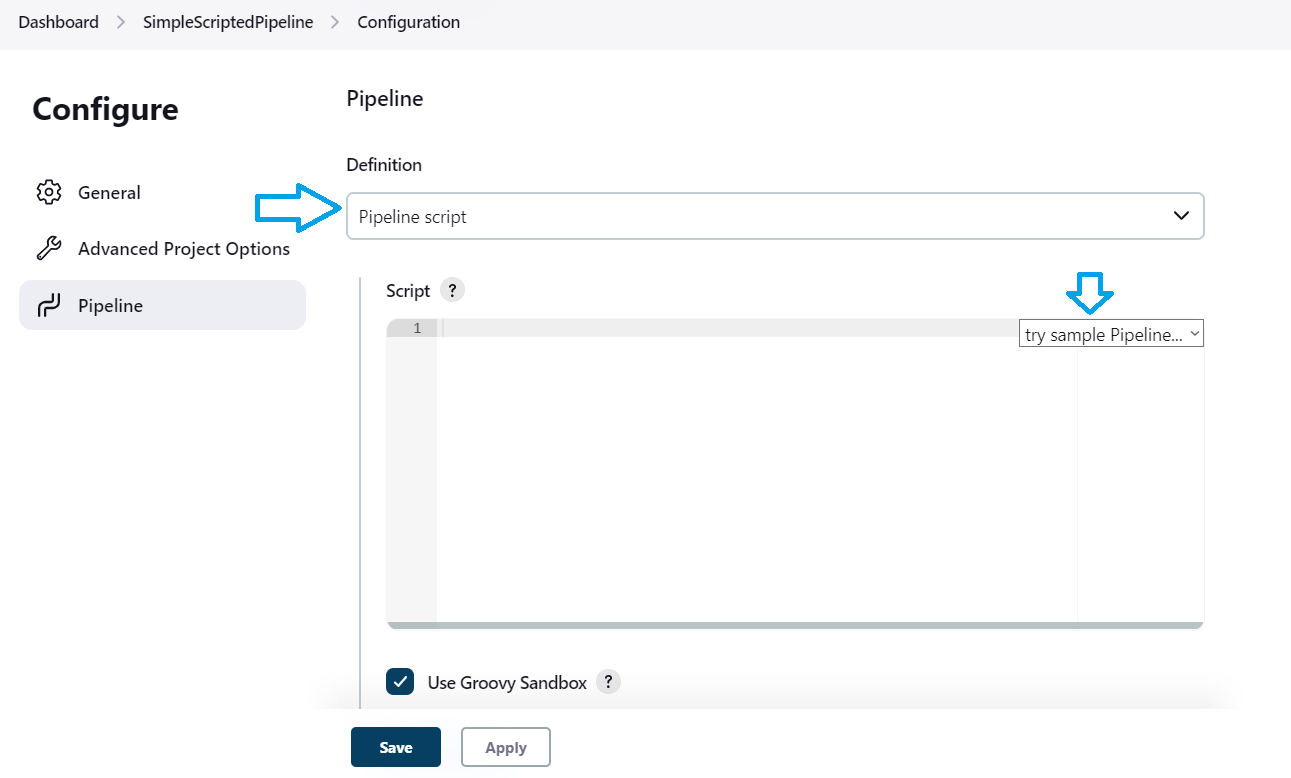Select the Pipeline sidebar item
Image resolution: width=1291 pixels, height=778 pixels.
point(162,305)
